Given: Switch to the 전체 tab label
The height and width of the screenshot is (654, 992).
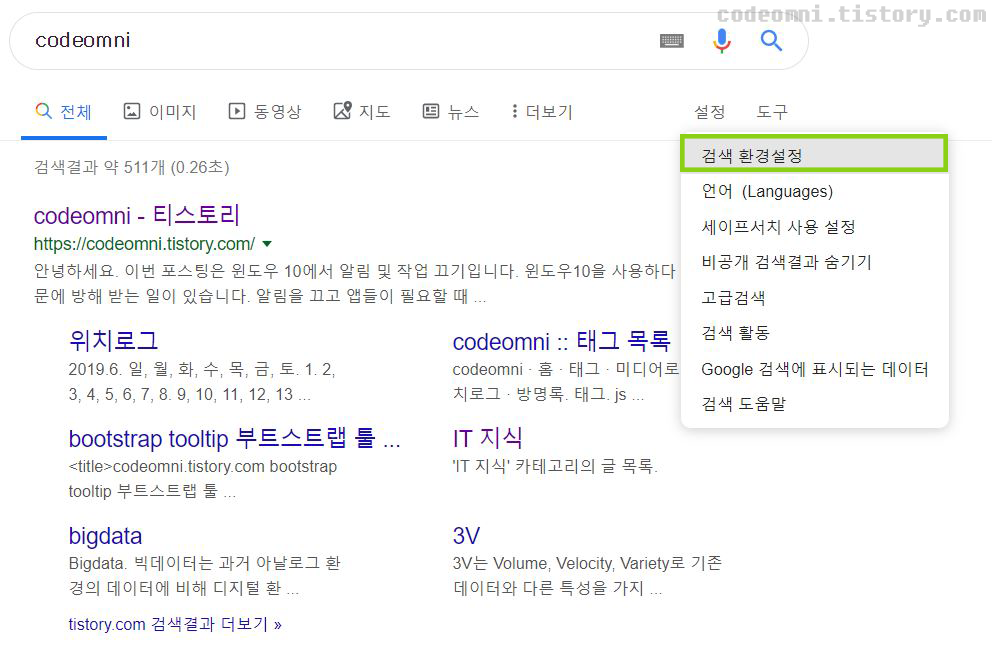Looking at the screenshot, I should [x=76, y=112].
